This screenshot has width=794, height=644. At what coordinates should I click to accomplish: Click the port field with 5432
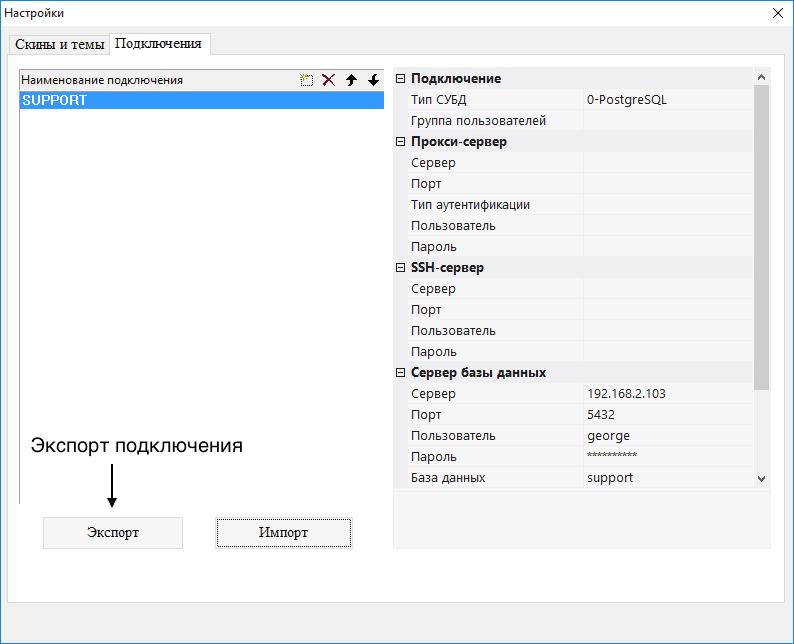(x=667, y=415)
